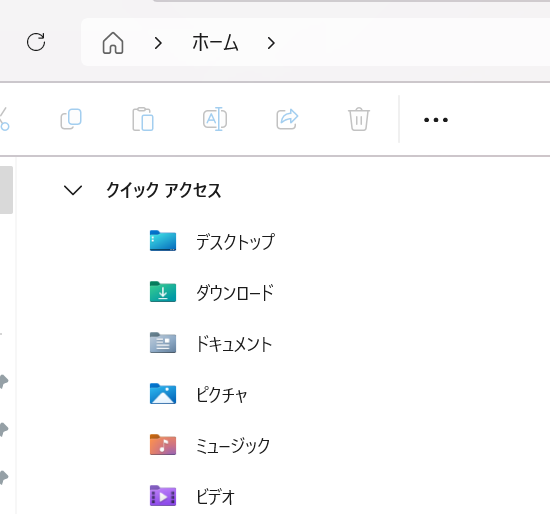Screen dimensions: 550x514
Task: Expand chevron after the Home icon
Action: click(158, 43)
